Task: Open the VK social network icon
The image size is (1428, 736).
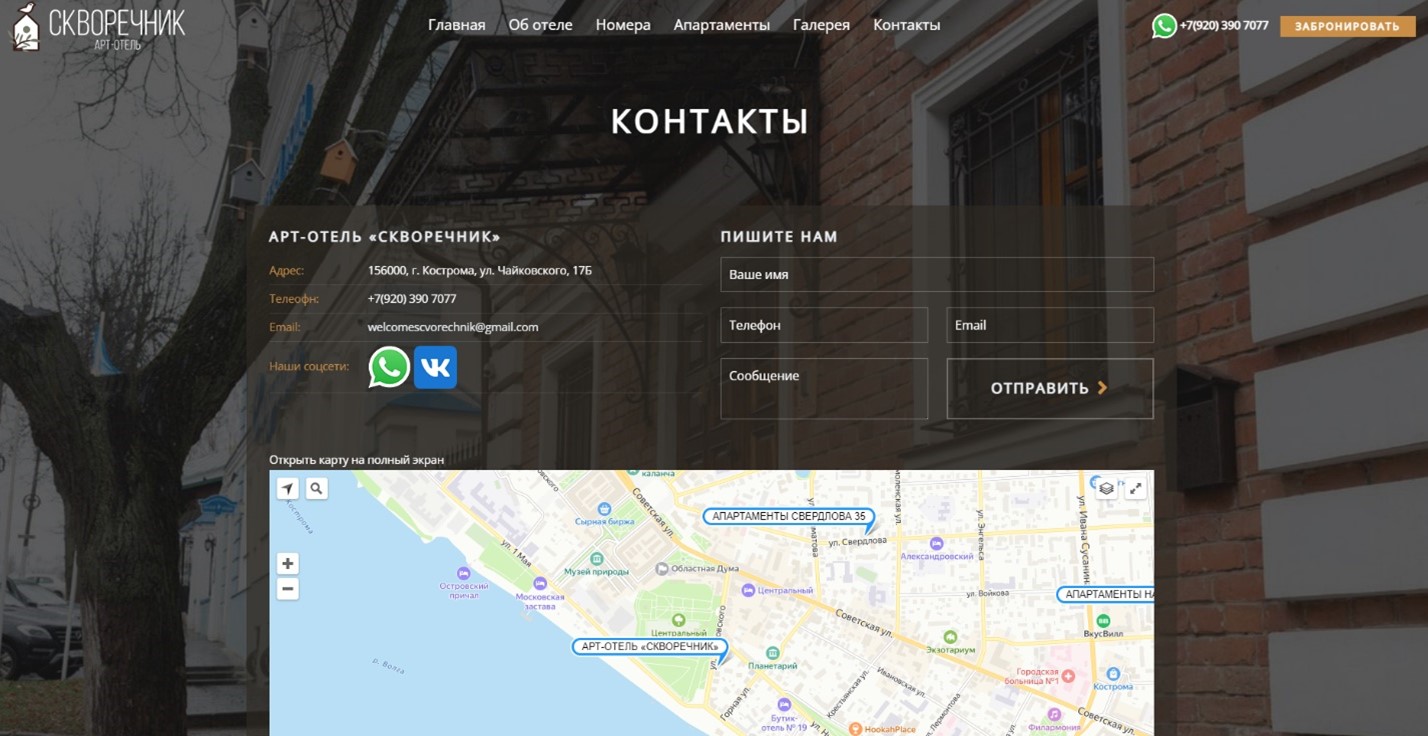Action: pyautogui.click(x=435, y=367)
